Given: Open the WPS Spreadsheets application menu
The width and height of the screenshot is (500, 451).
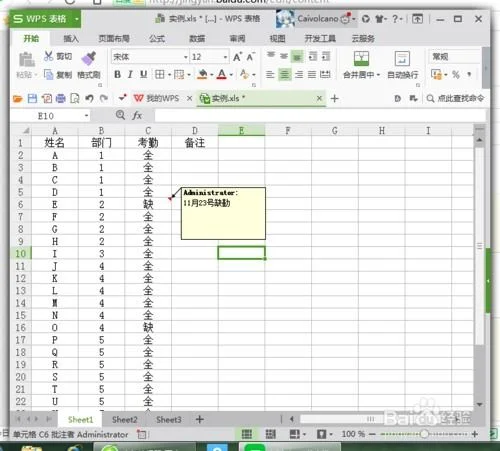Looking at the screenshot, I should tap(45, 19).
